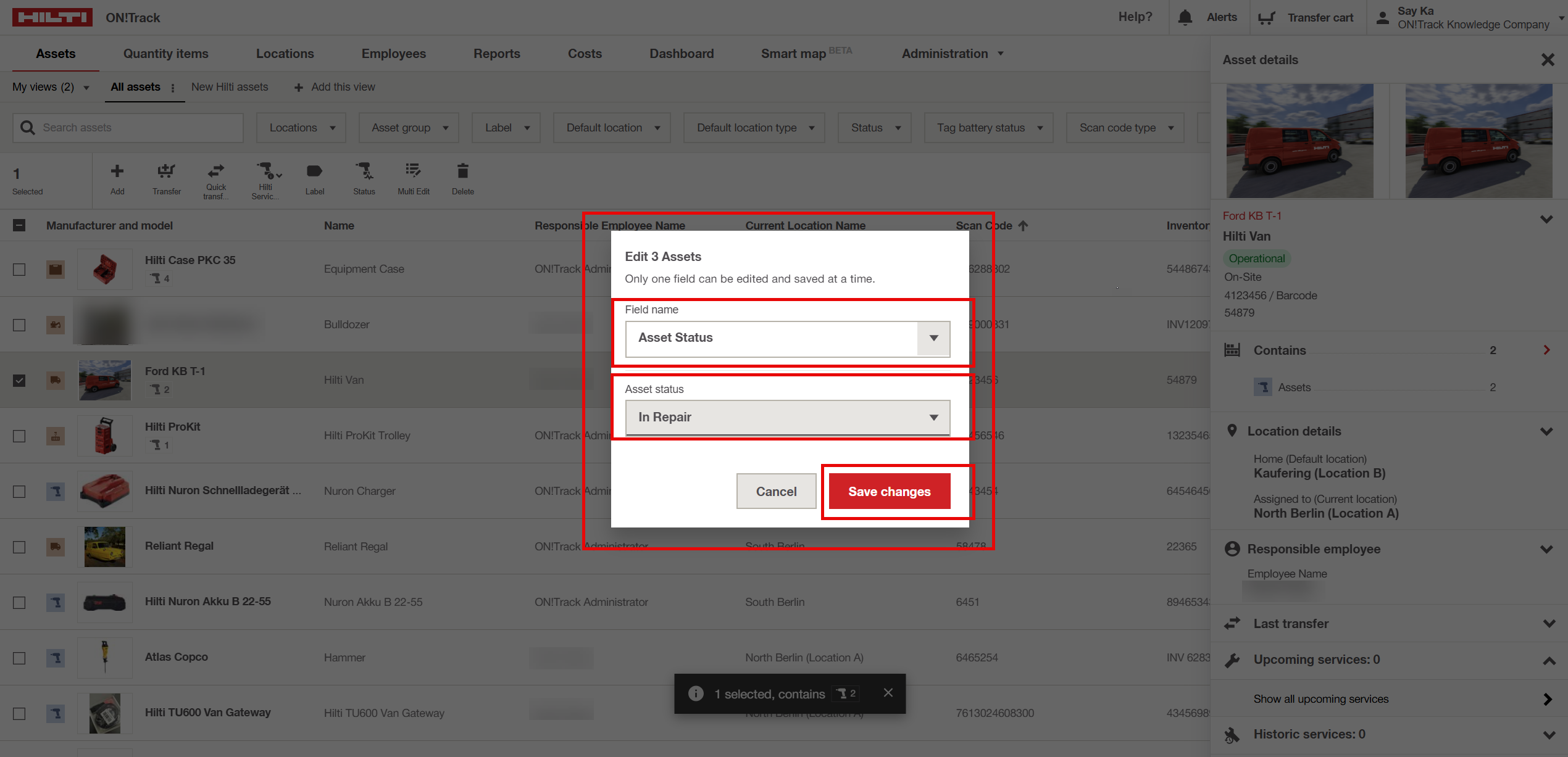Open the Alerts bell icon
This screenshot has height=757, width=1568.
[x=1185, y=17]
